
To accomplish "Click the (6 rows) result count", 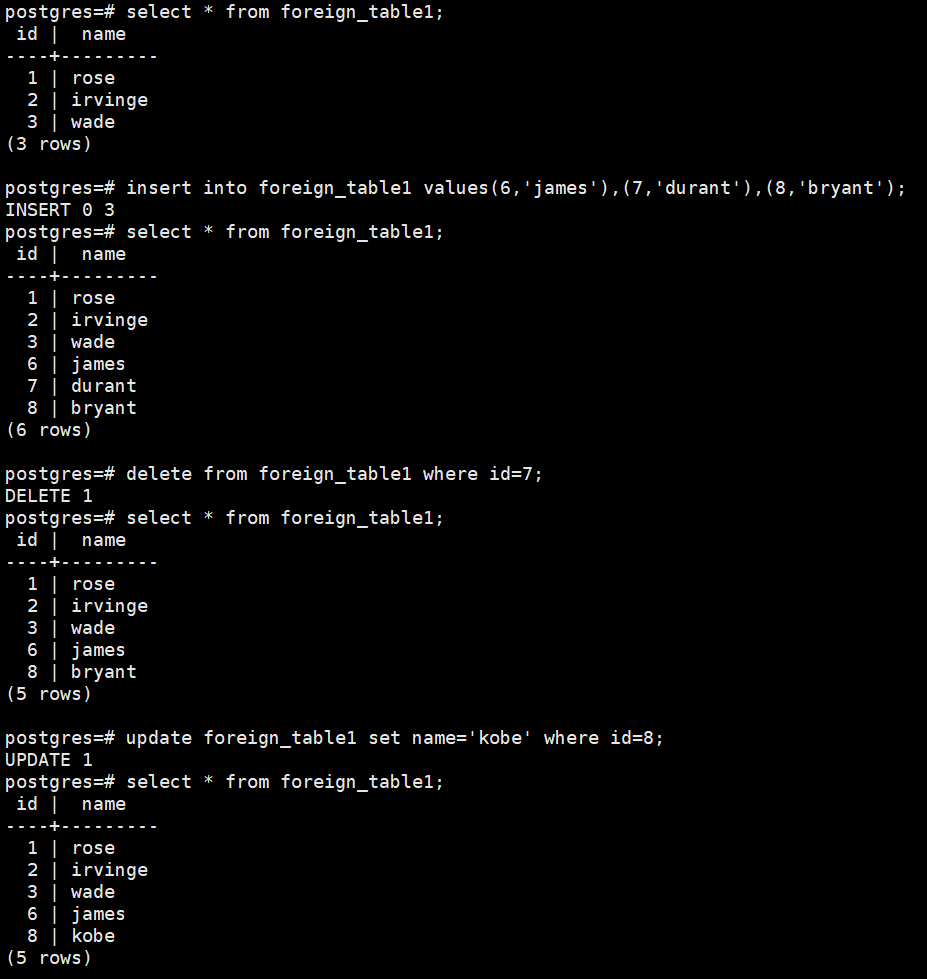I will [49, 430].
